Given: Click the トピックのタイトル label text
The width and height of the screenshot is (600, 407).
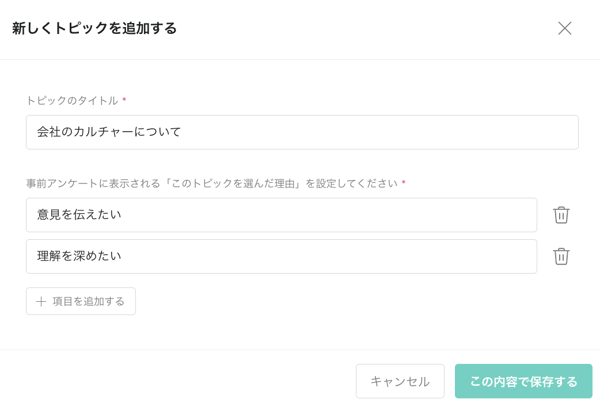Looking at the screenshot, I should [x=72, y=101].
